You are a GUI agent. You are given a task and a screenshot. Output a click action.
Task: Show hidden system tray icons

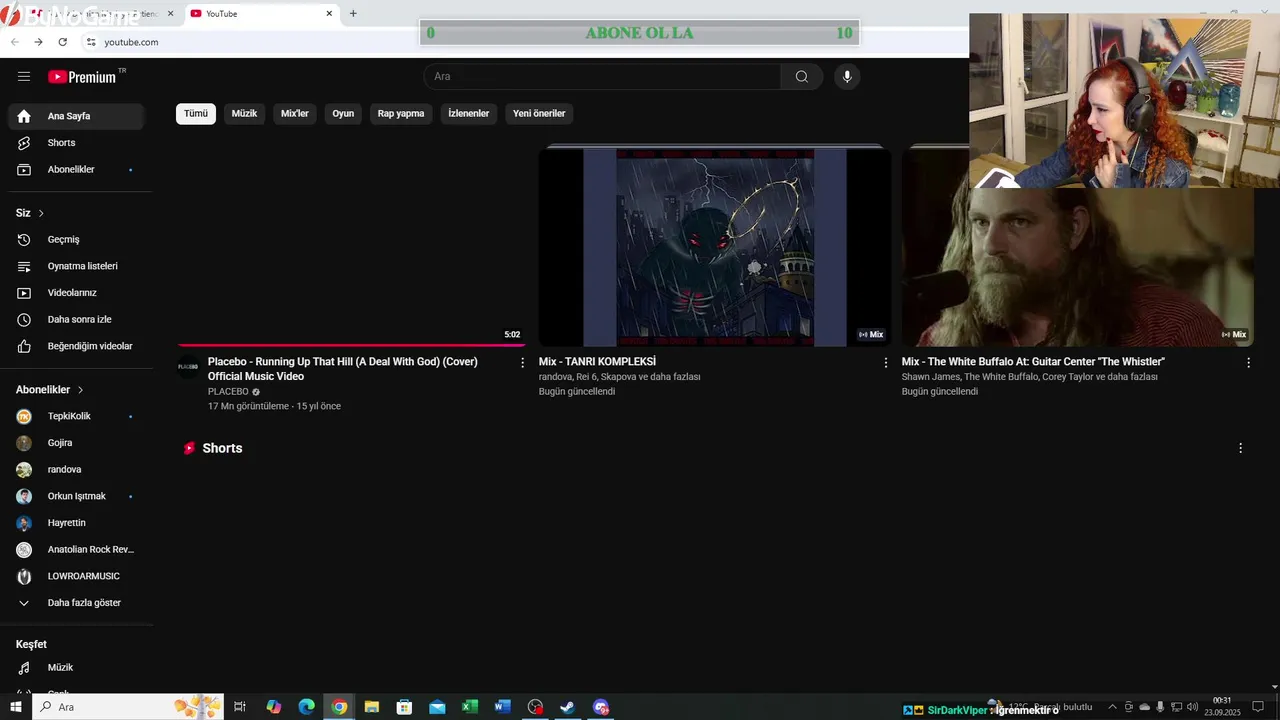point(1111,707)
